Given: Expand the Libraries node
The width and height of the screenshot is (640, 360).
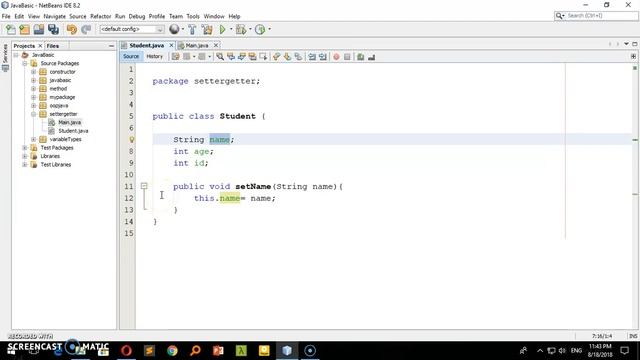Looking at the screenshot, I should click(x=24, y=156).
